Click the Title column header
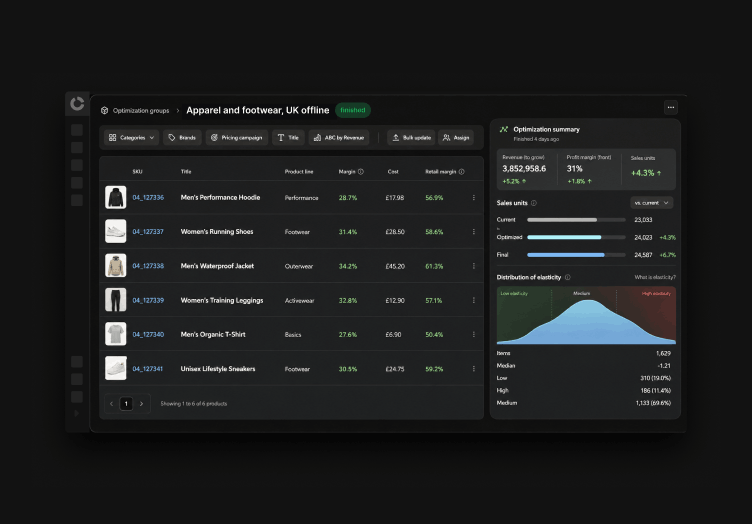This screenshot has height=524, width=752. pos(186,172)
